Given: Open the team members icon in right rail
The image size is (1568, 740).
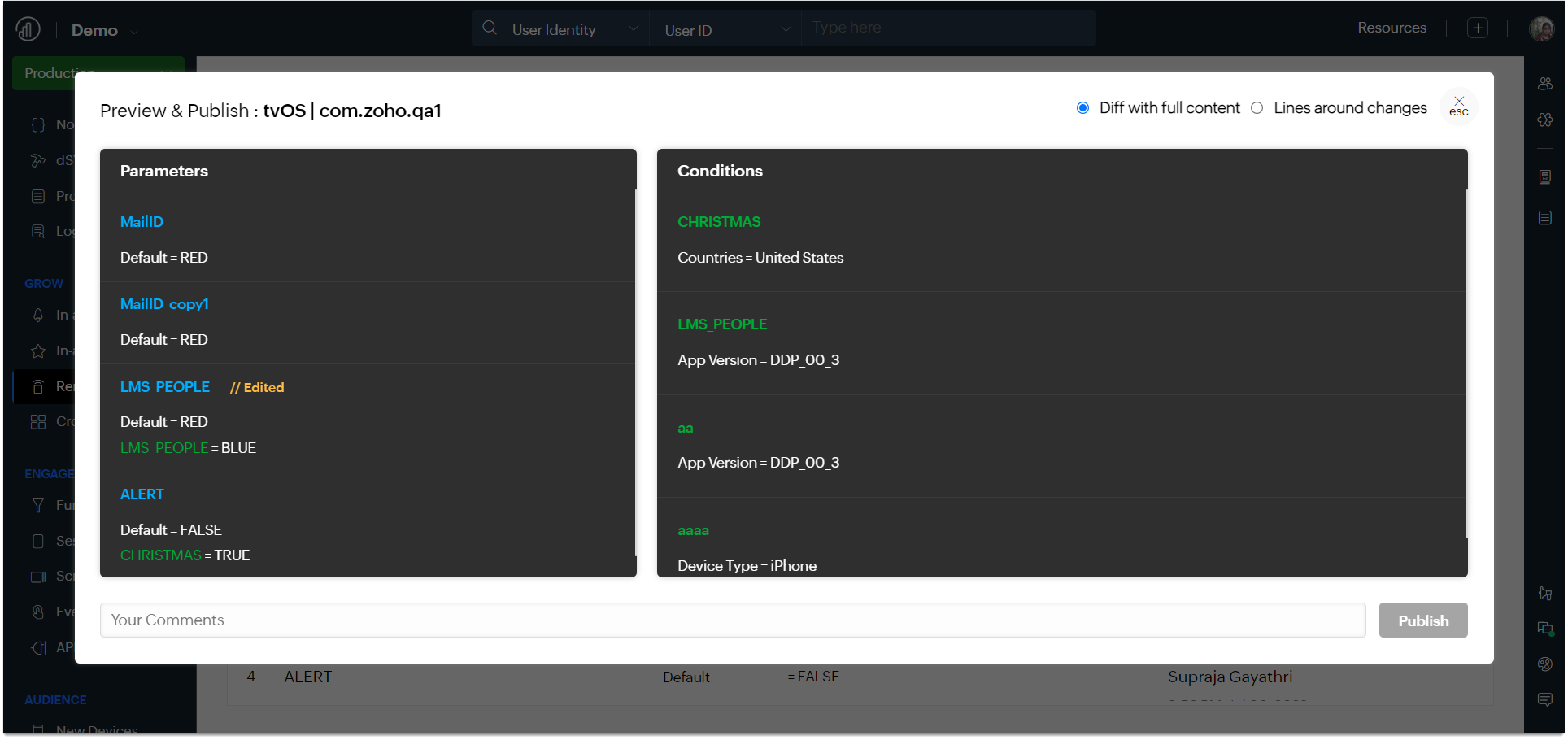Looking at the screenshot, I should pyautogui.click(x=1545, y=84).
